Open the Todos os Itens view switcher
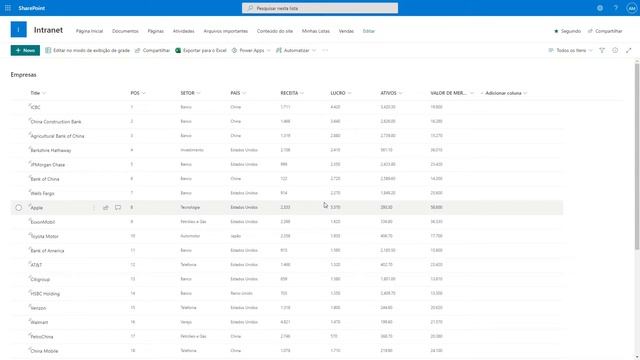 pos(570,50)
